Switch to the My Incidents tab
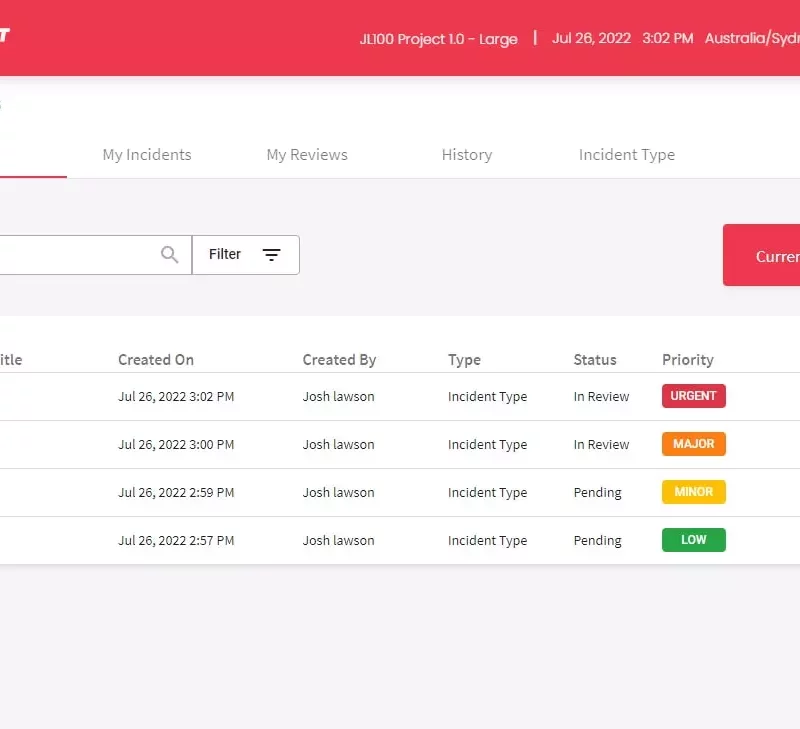 pyautogui.click(x=147, y=155)
